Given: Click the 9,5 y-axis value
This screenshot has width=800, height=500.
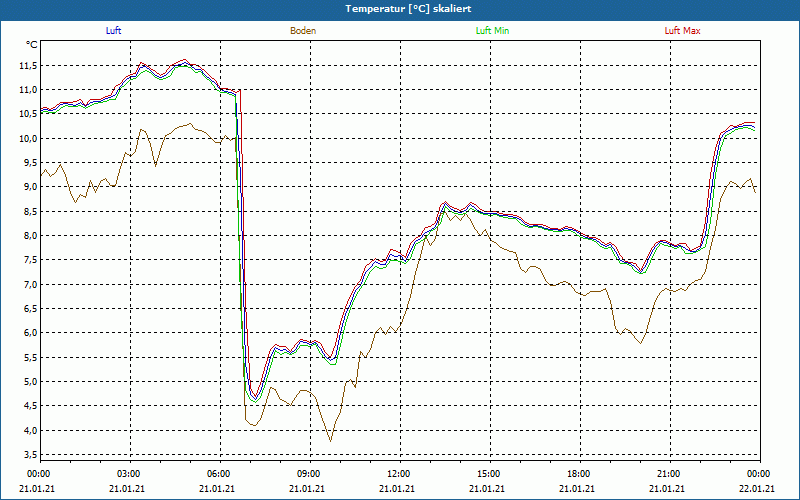Looking at the screenshot, I should pyautogui.click(x=30, y=163).
